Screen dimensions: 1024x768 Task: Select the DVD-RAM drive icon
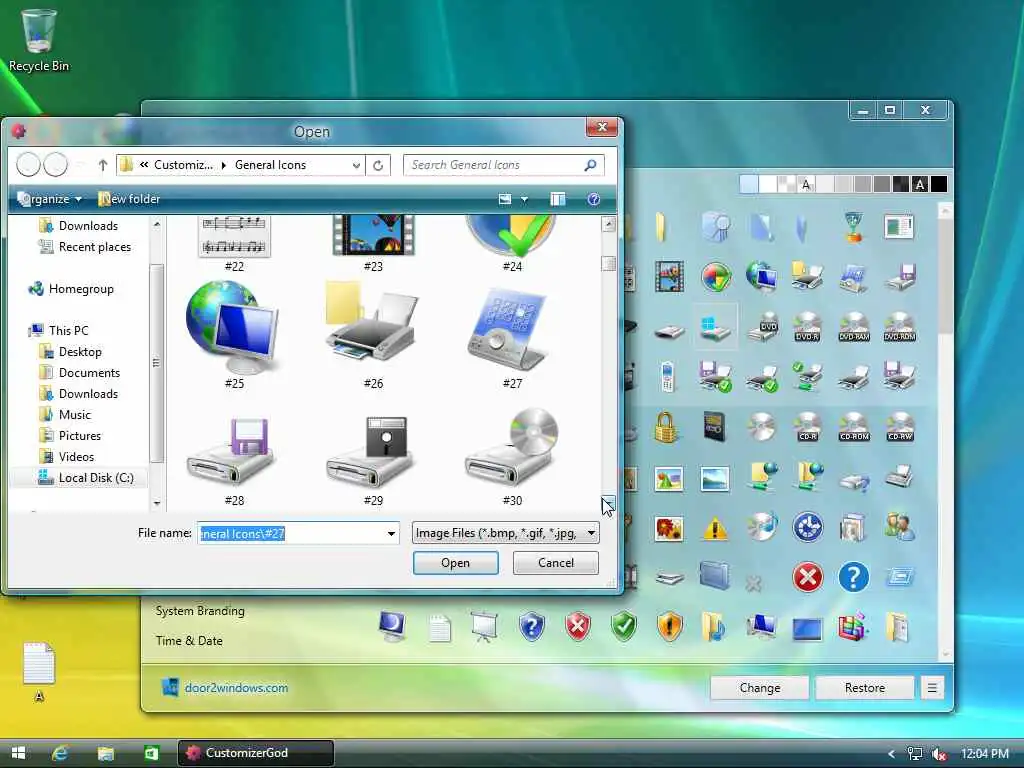854,327
